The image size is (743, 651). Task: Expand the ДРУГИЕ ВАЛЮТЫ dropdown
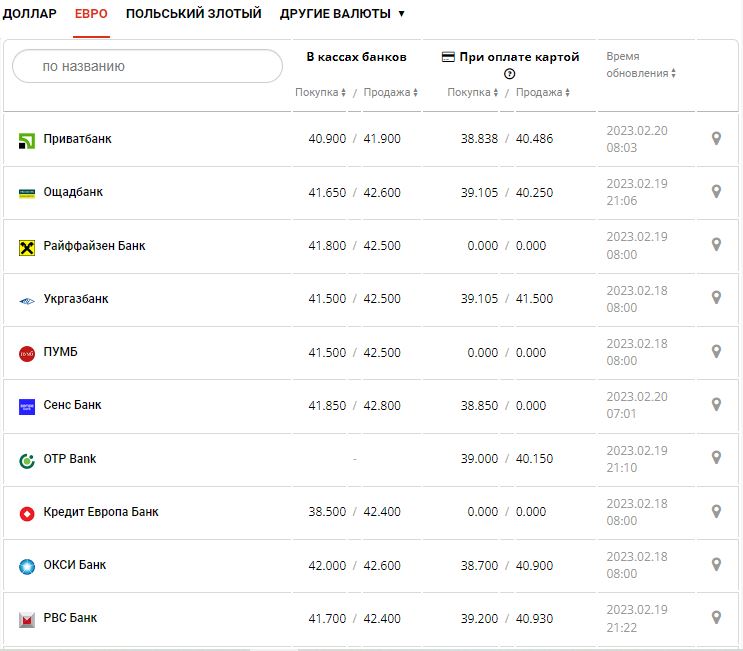click(342, 14)
